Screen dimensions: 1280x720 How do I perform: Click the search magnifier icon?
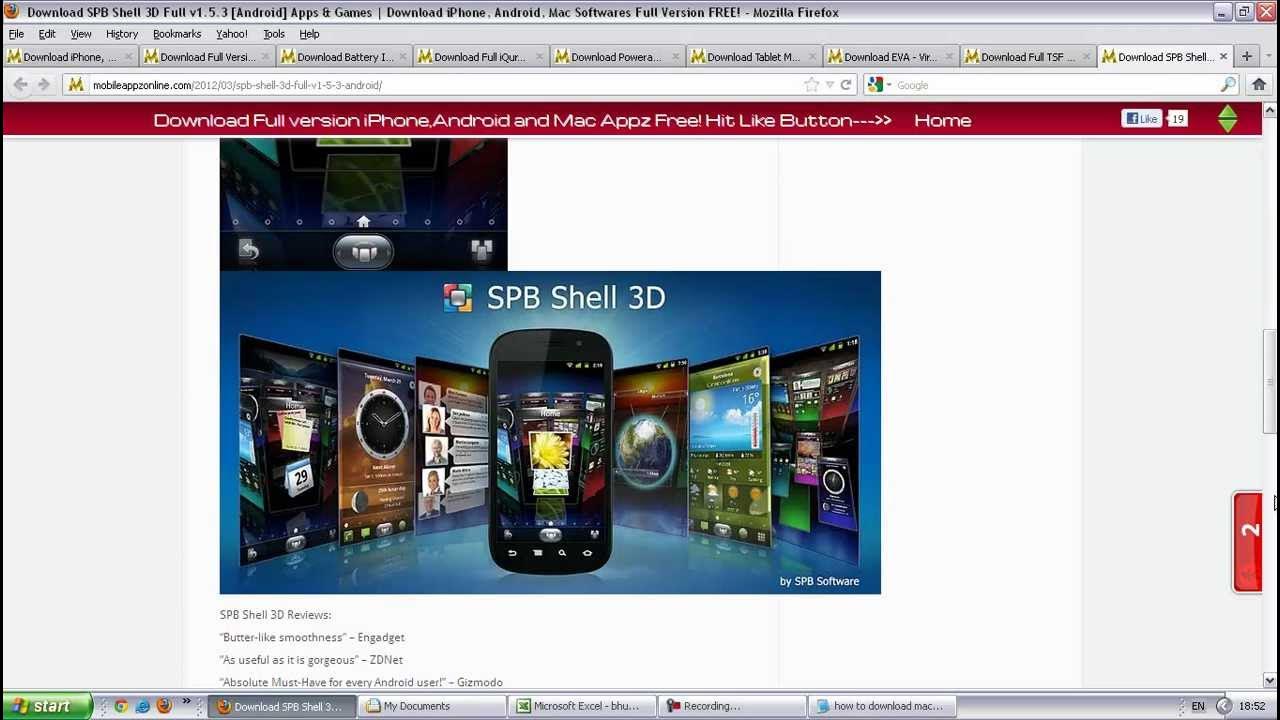click(x=1228, y=85)
